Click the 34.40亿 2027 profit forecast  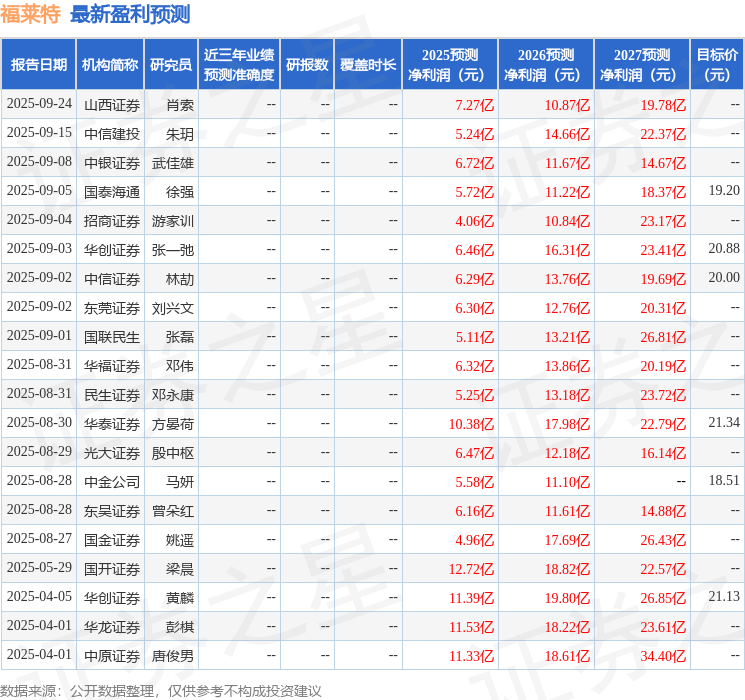click(663, 656)
